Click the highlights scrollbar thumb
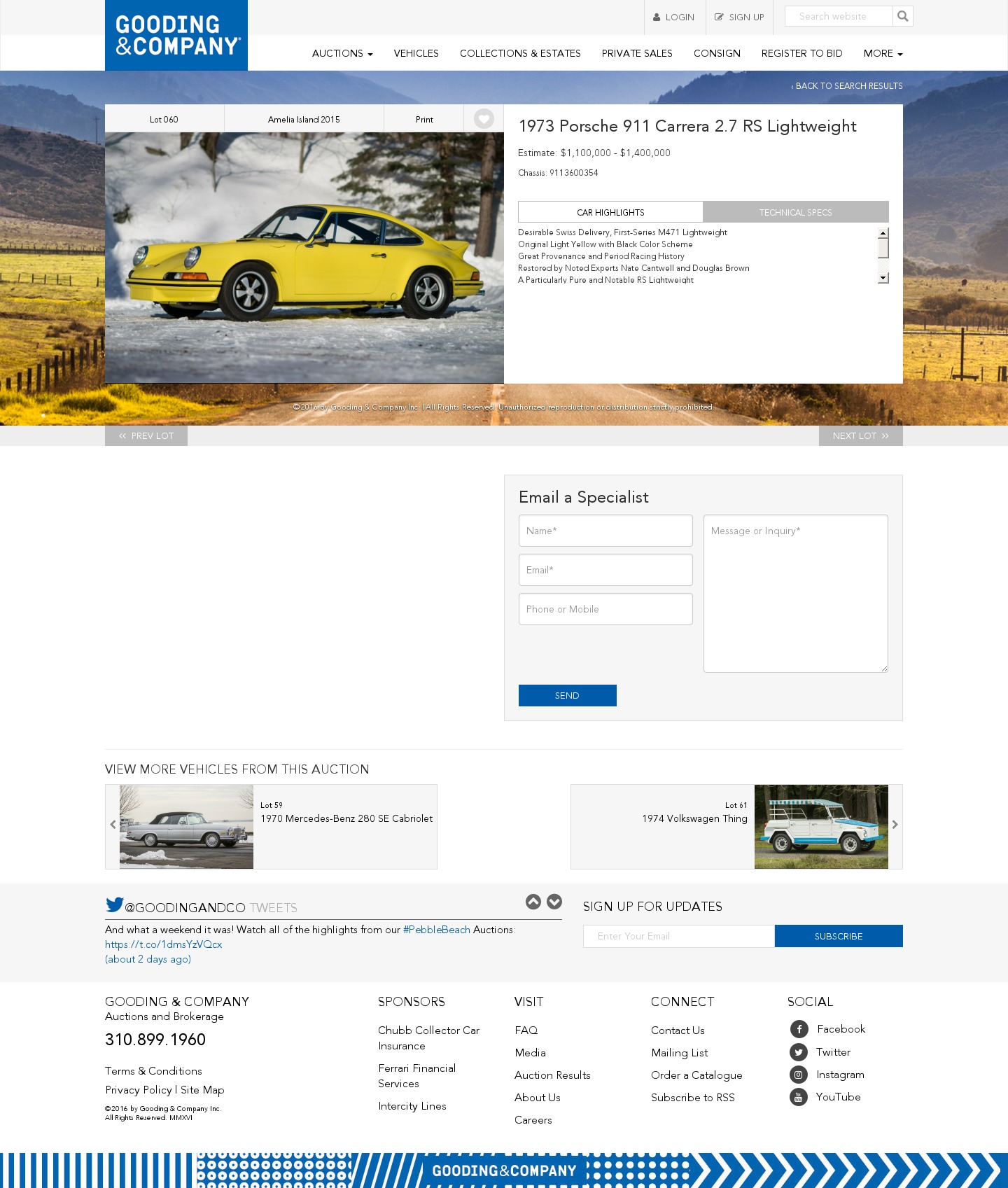 (883, 249)
